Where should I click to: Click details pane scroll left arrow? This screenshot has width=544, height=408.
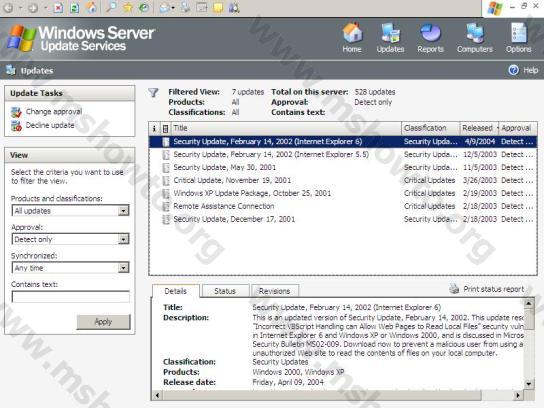click(x=157, y=395)
